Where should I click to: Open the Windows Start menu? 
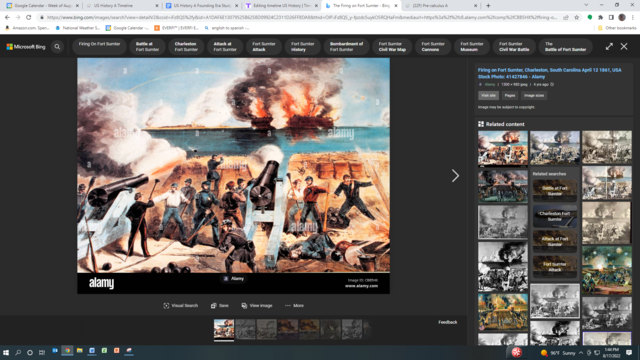click(6, 352)
